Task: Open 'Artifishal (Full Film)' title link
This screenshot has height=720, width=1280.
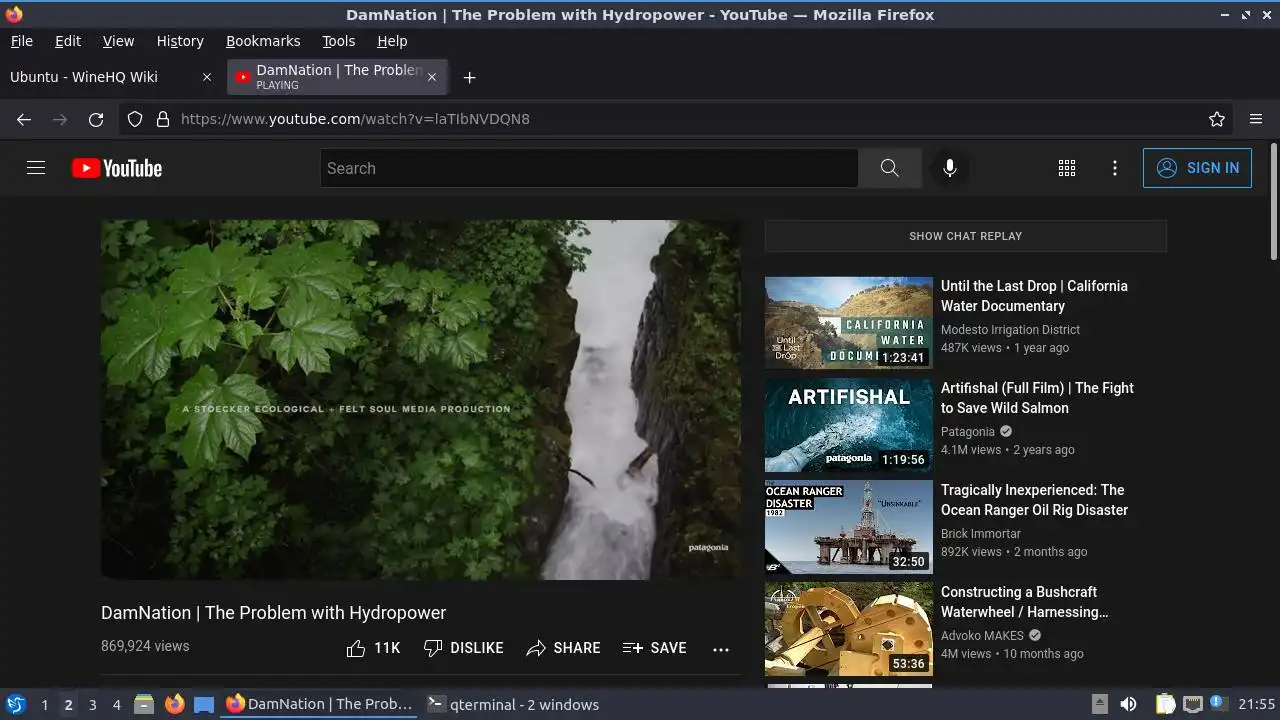Action: (x=1037, y=398)
